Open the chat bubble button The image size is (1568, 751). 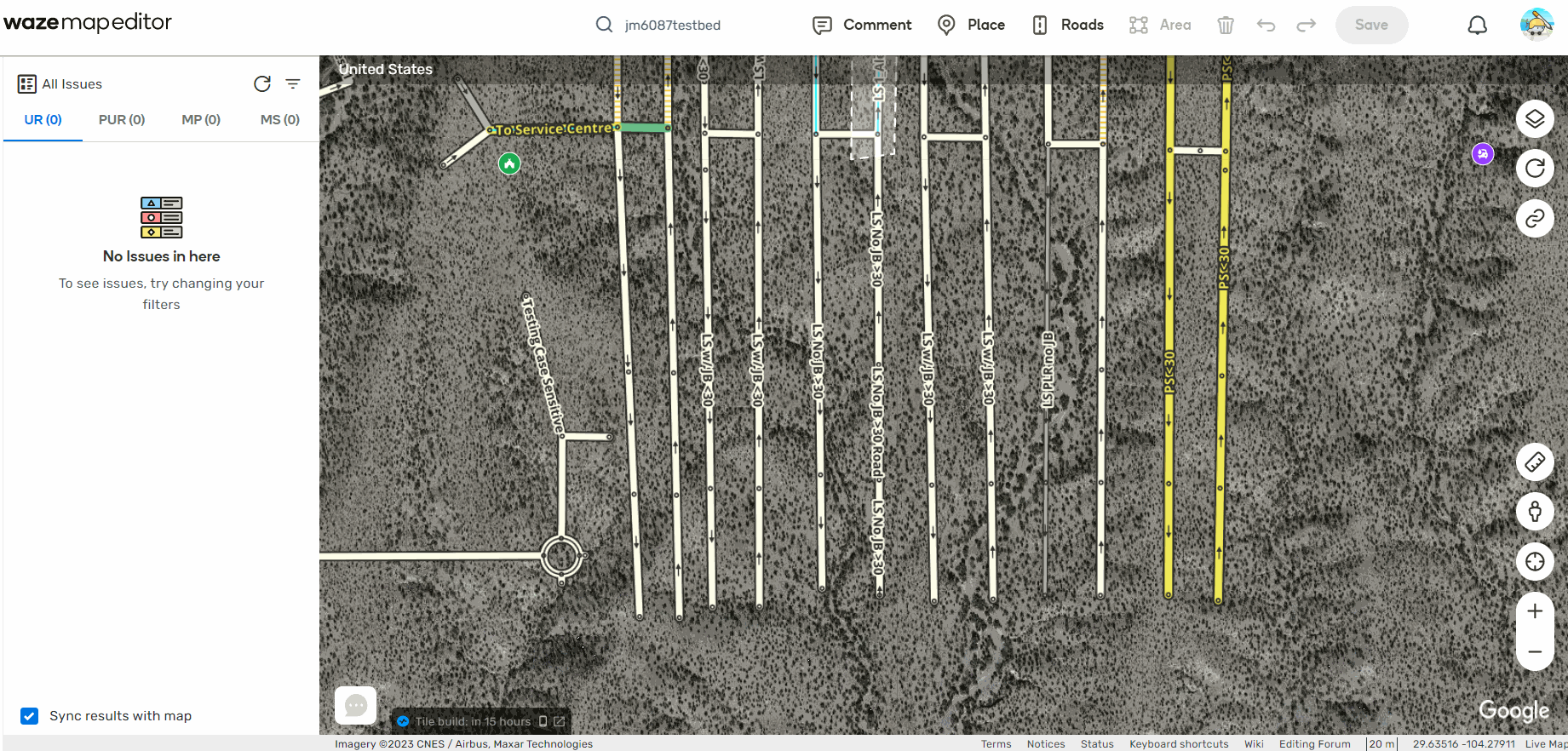(356, 706)
